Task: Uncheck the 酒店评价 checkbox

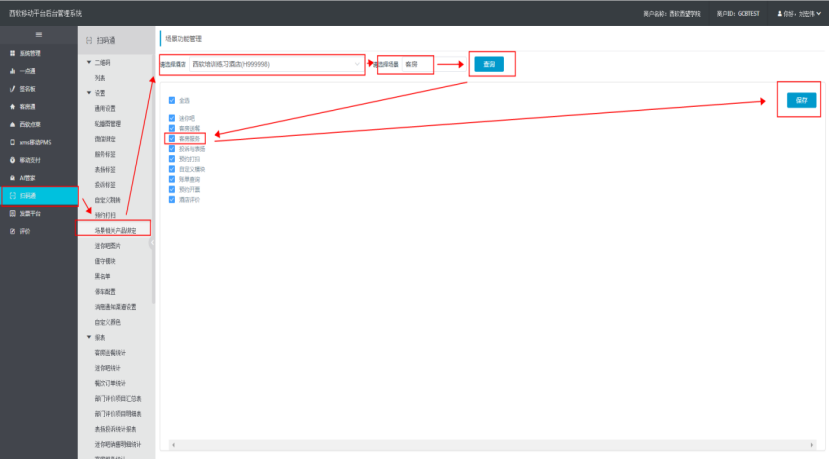Action: [x=172, y=200]
